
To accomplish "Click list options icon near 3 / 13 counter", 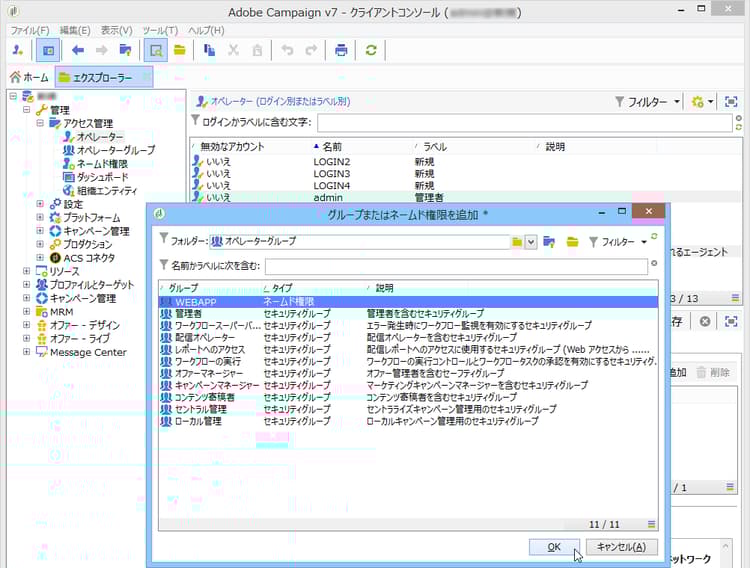I will (x=735, y=298).
